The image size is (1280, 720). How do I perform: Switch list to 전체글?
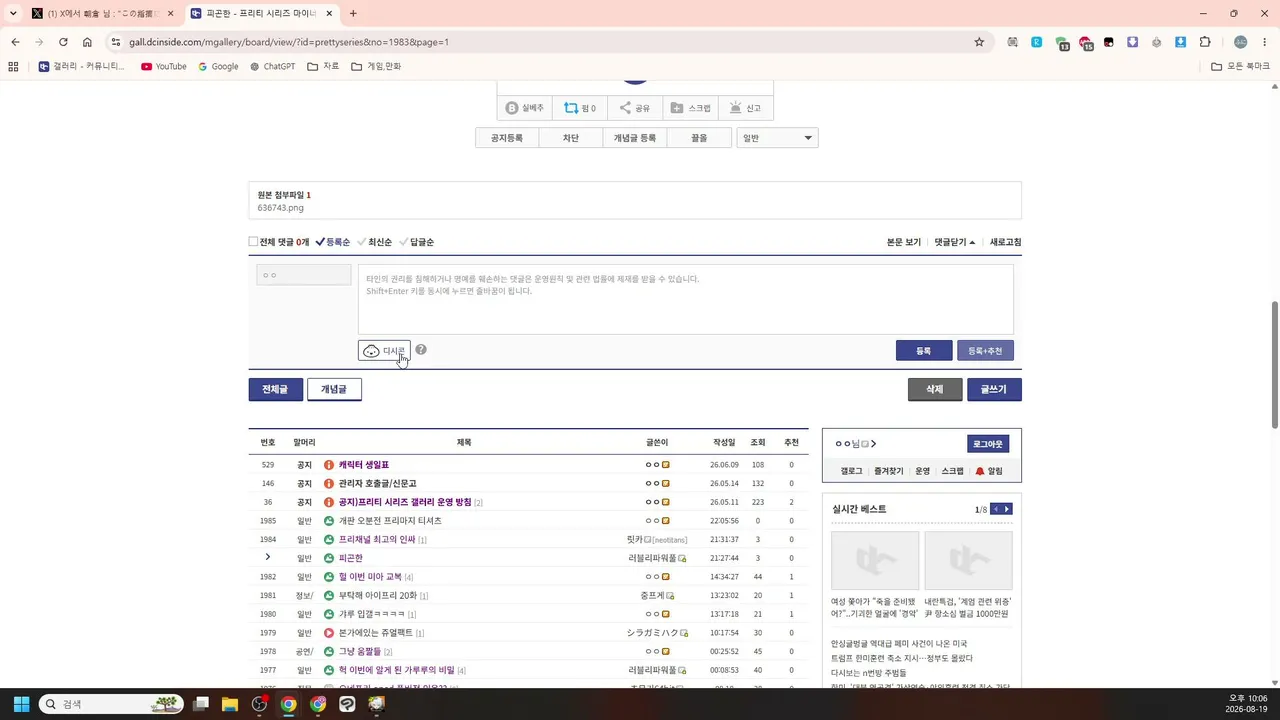pyautogui.click(x=275, y=389)
